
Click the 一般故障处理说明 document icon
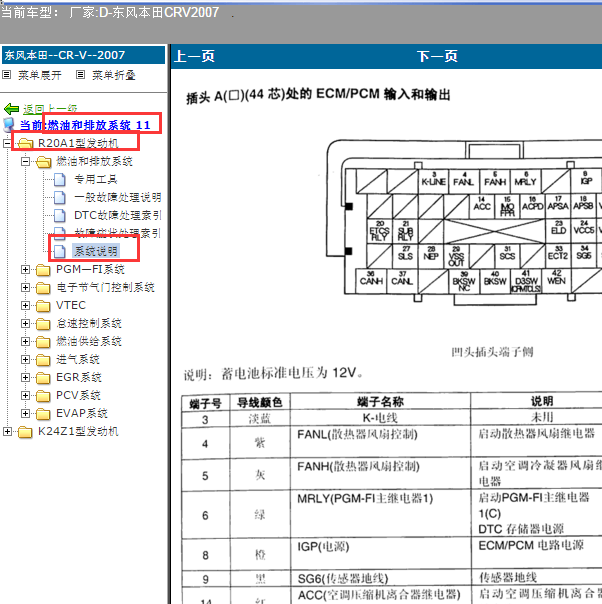click(x=59, y=198)
